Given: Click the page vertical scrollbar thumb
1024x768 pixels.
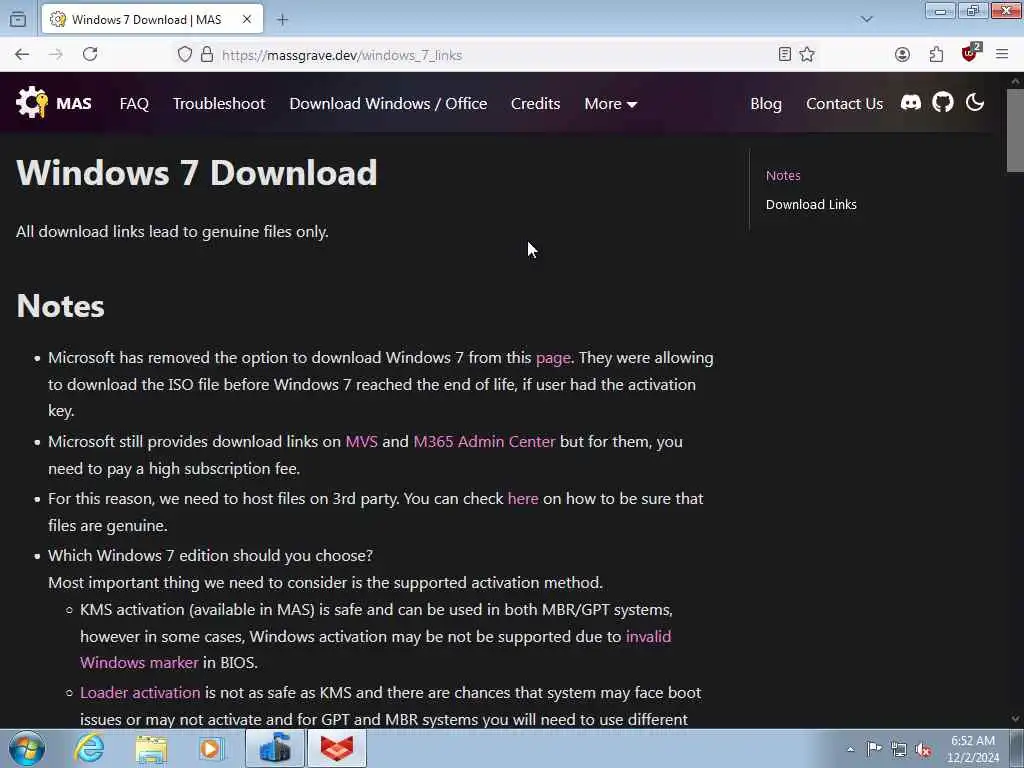Looking at the screenshot, I should [x=1015, y=131].
